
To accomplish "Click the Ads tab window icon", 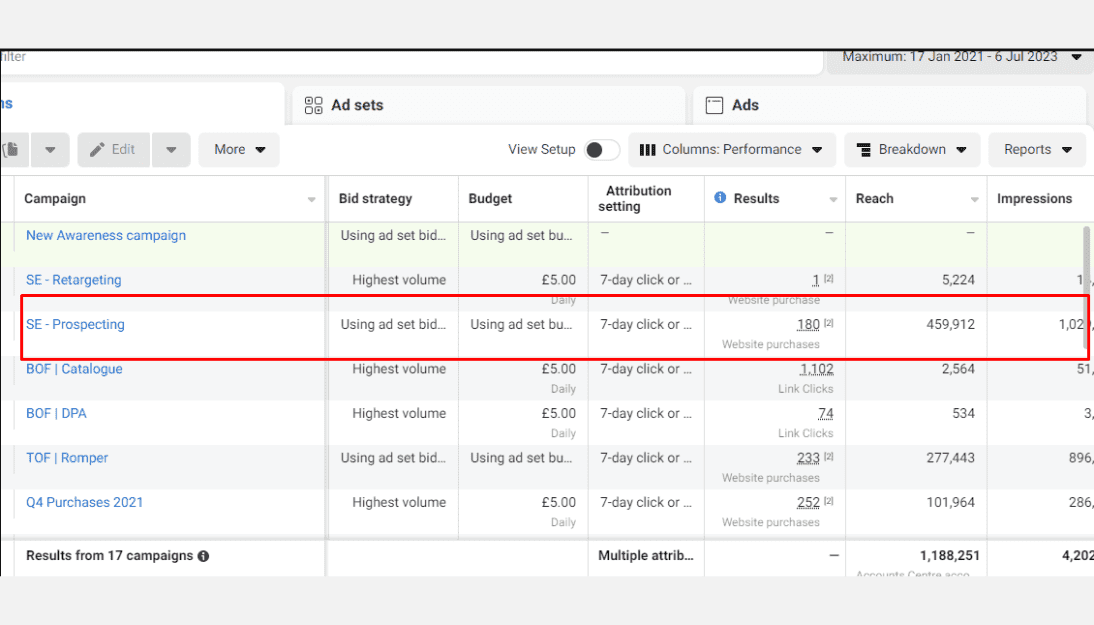I will point(715,105).
